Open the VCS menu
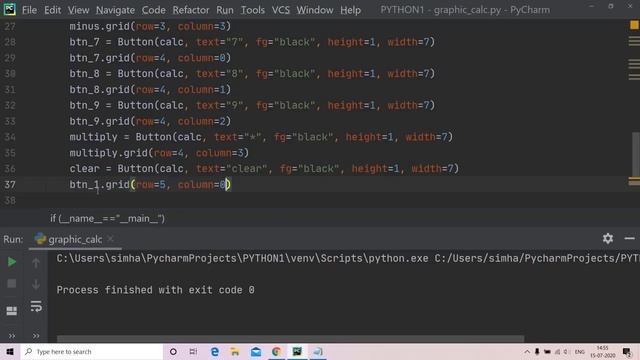Screen dimensions: 640x360 (x=281, y=10)
